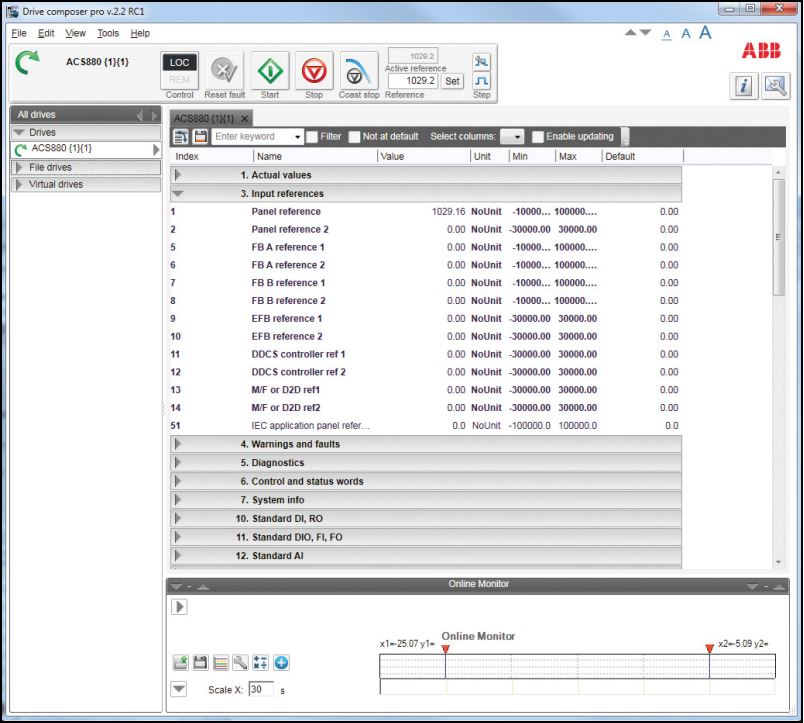The image size is (804, 723).
Task: Click the Online Monitor save floppy icon
Action: [200, 662]
